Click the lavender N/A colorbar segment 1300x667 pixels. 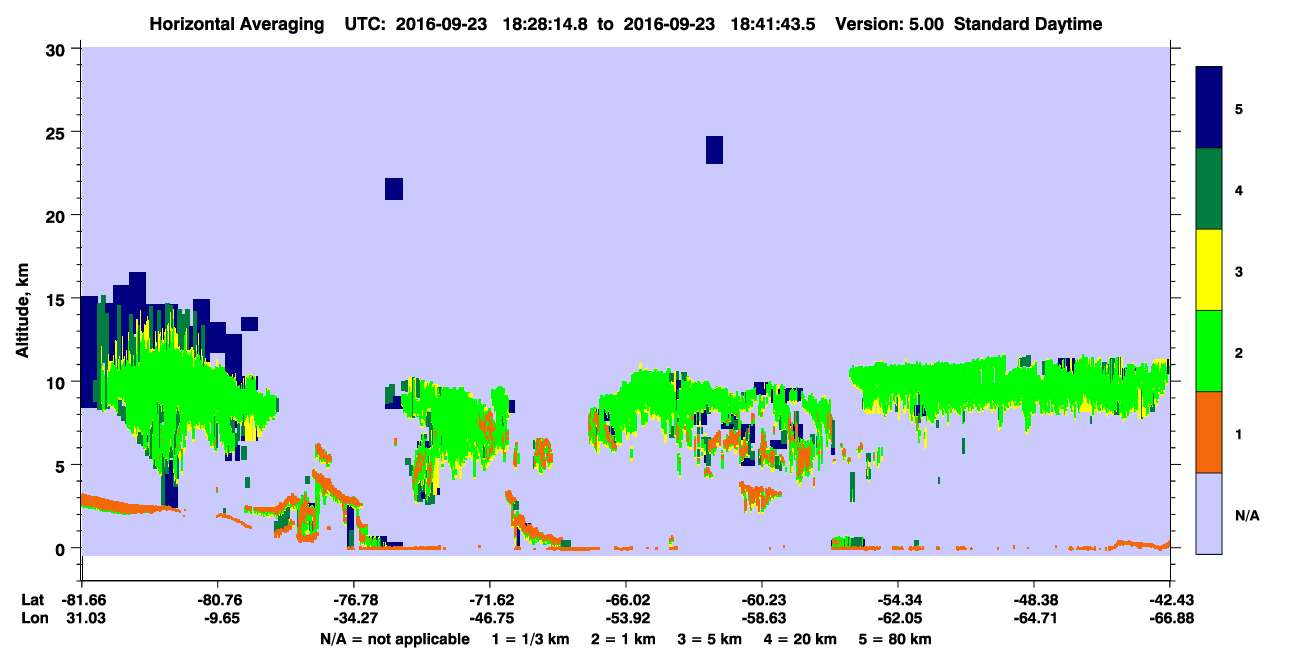tap(1209, 513)
